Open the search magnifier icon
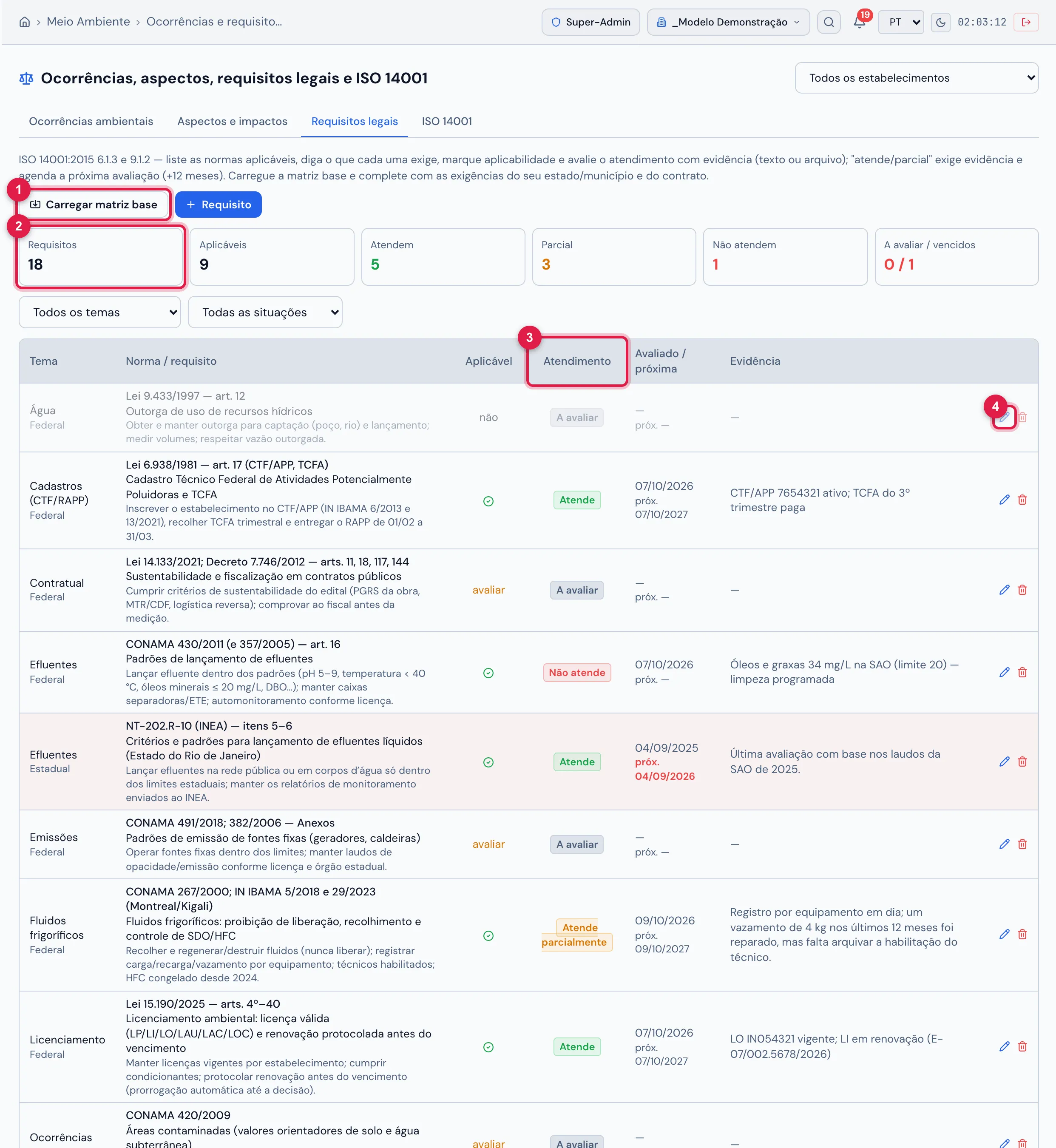Screen dimensions: 1056x1148 click(x=829, y=22)
